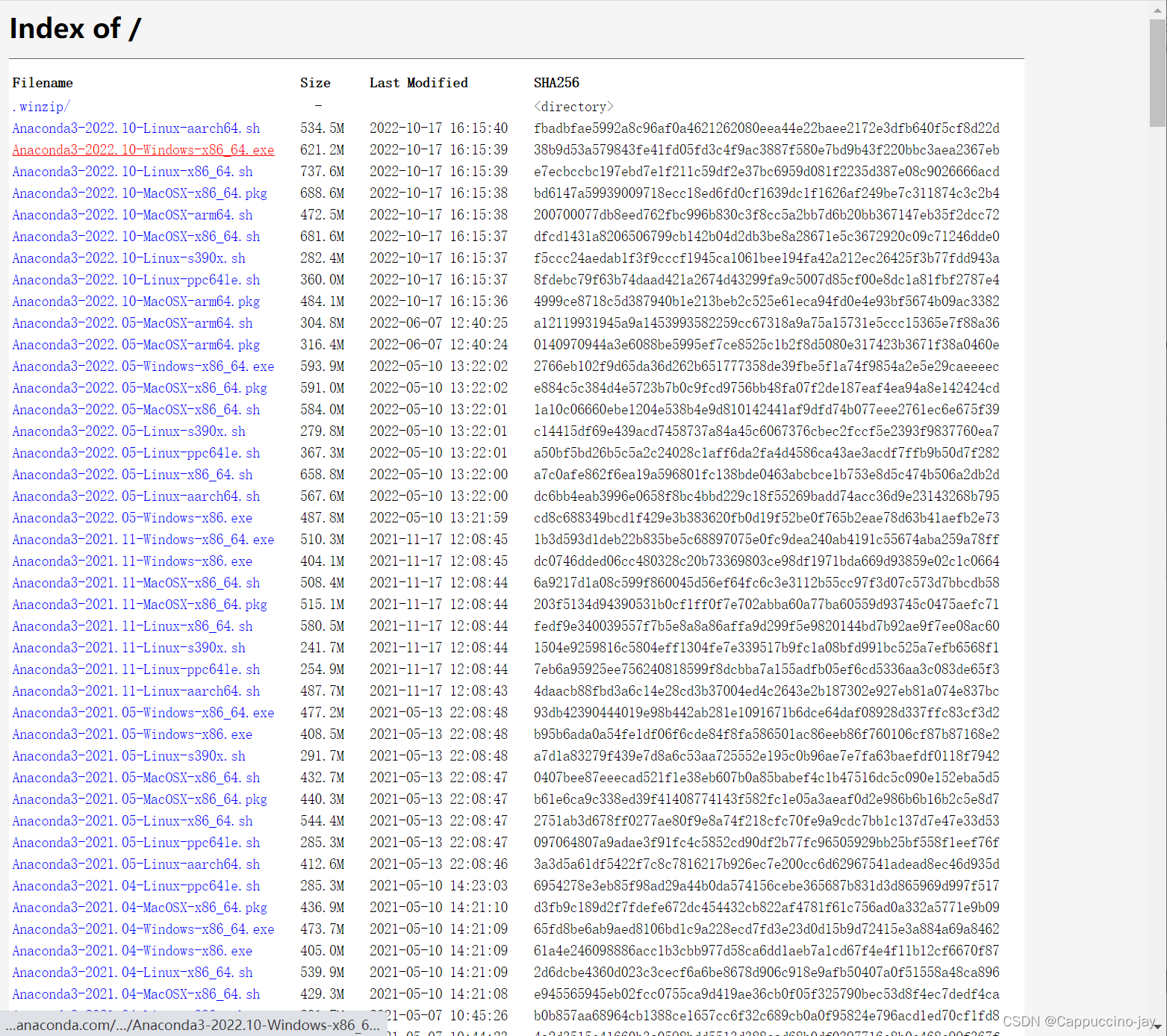Viewport: 1167px width, 1036px height.
Task: Click the 593.9M size value
Action: (x=323, y=366)
